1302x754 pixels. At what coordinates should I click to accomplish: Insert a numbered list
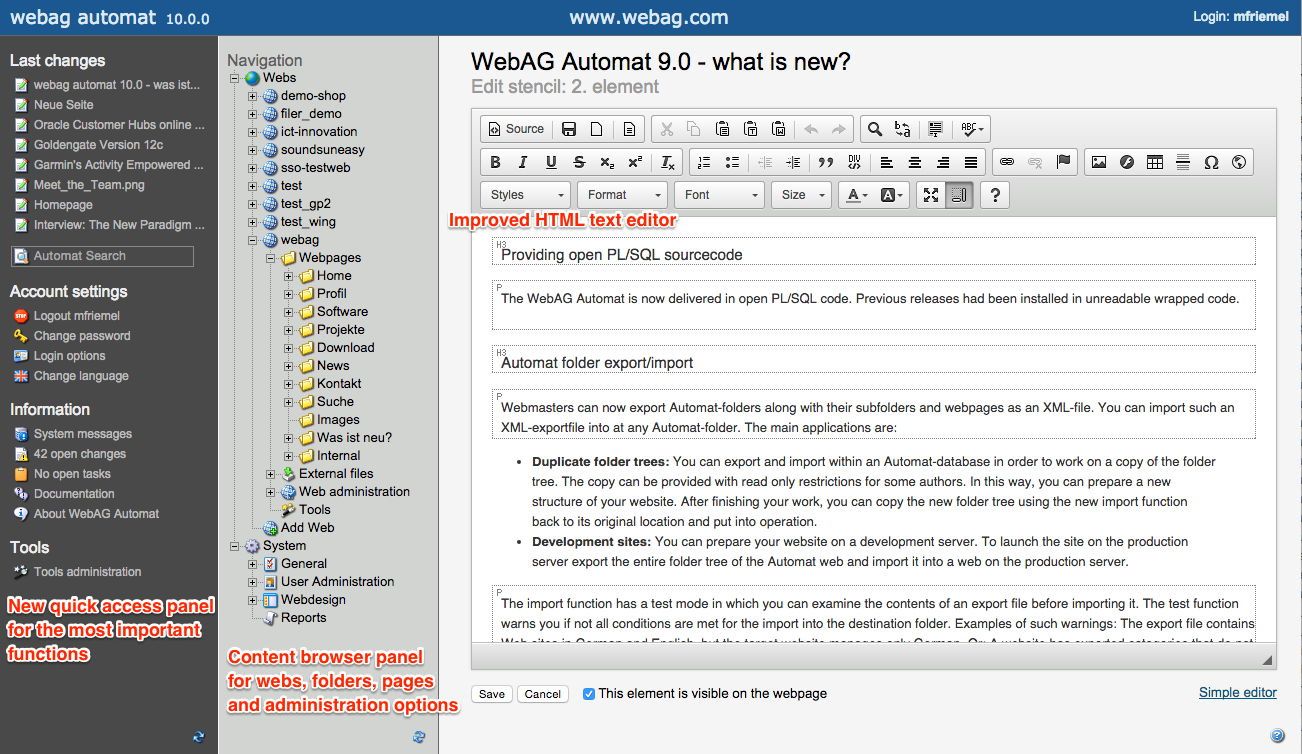(x=703, y=162)
